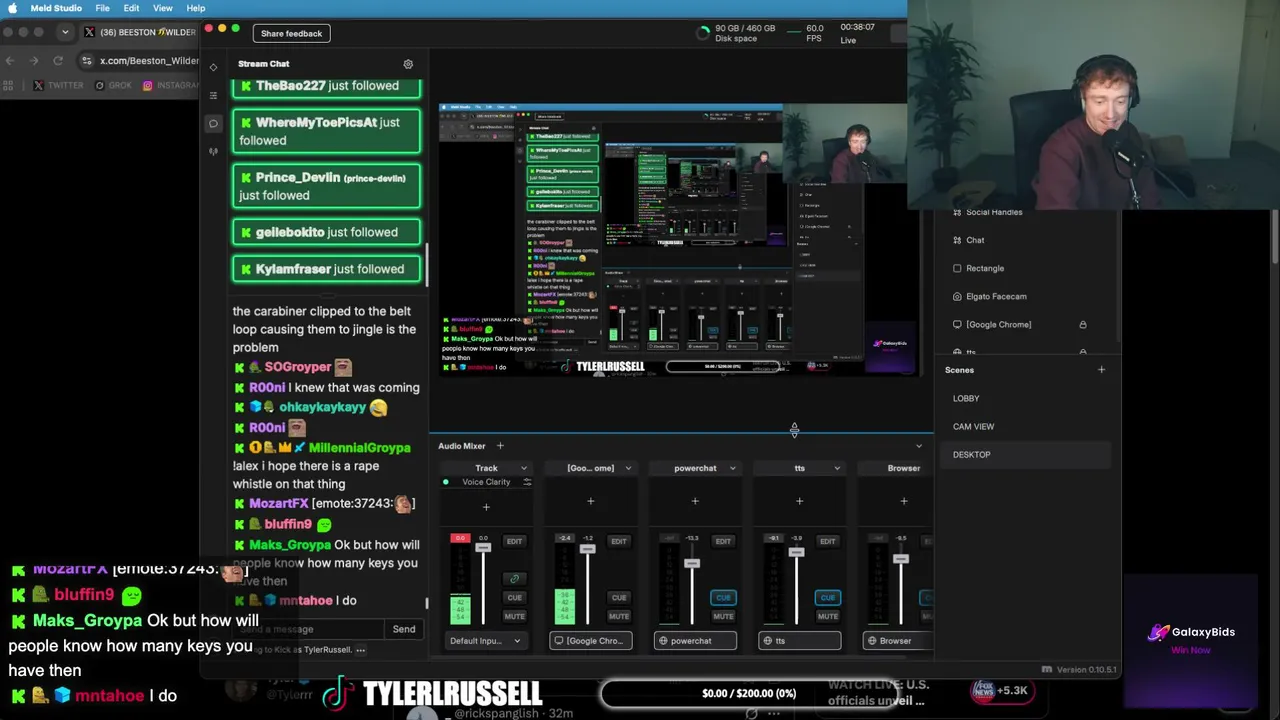Open the sliders icon in the left sidebar
Viewport: 1280px width, 720px height.
[x=213, y=95]
